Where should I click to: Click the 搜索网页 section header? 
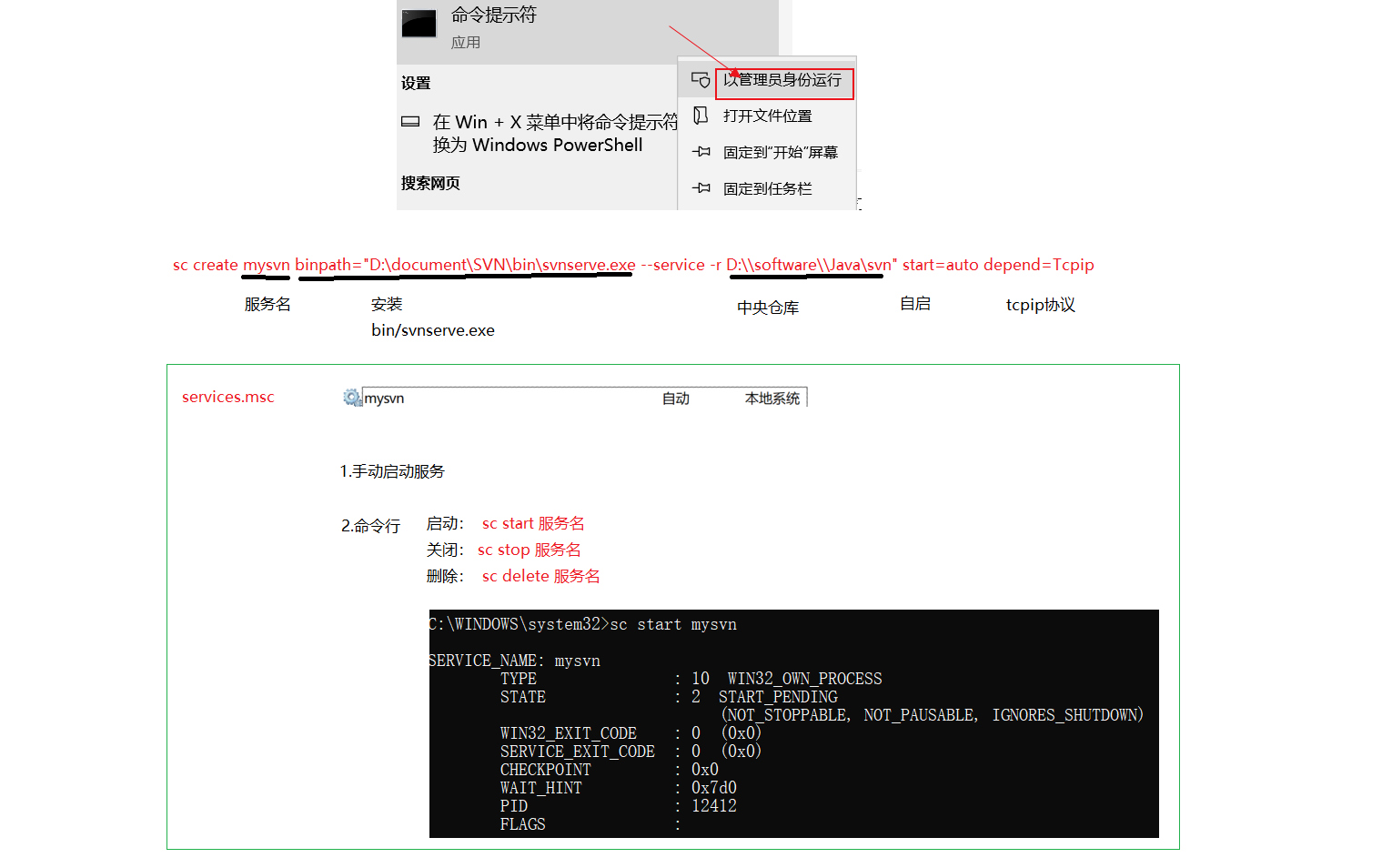[x=430, y=183]
